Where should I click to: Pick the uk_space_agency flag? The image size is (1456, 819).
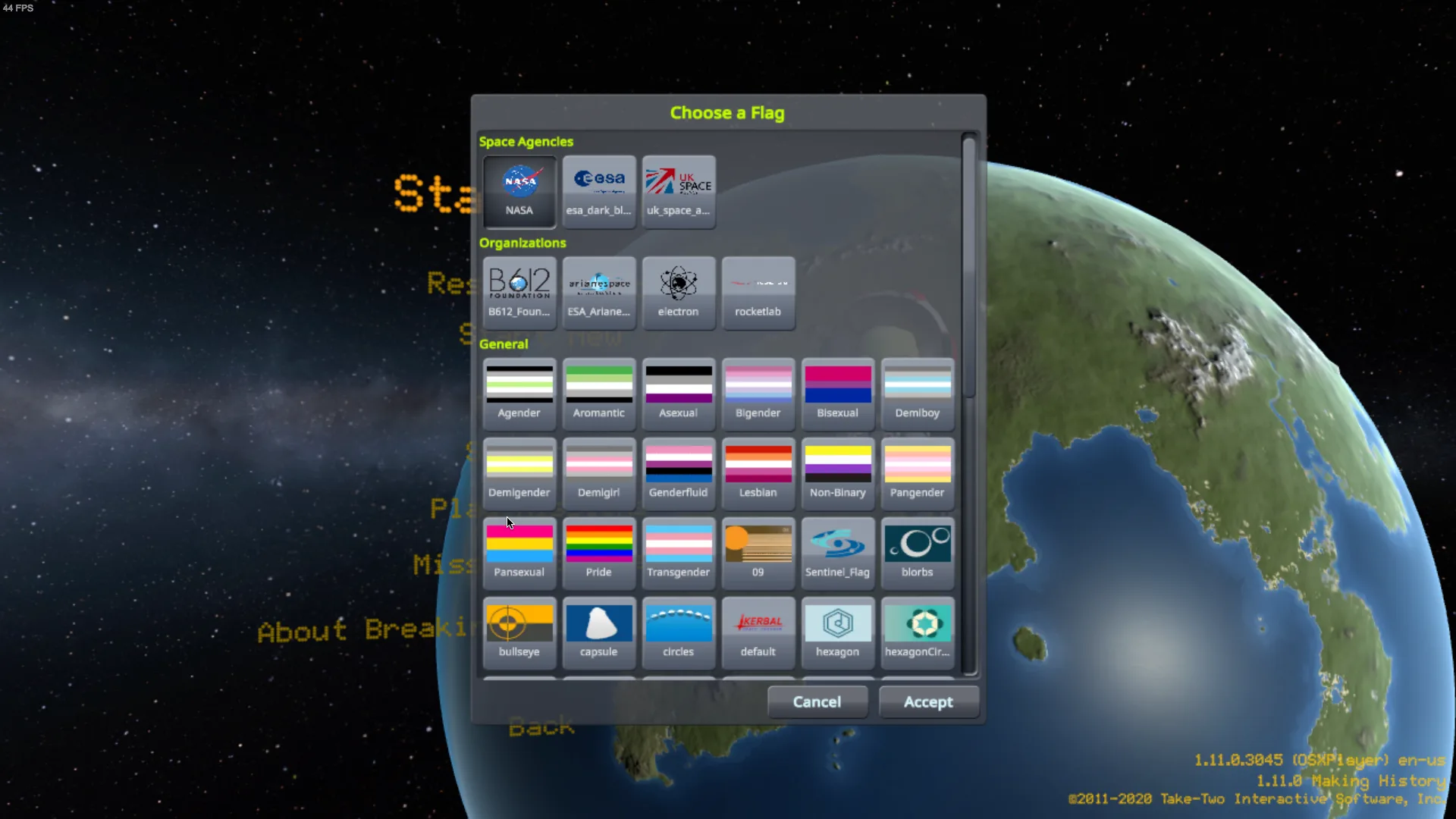tap(679, 192)
